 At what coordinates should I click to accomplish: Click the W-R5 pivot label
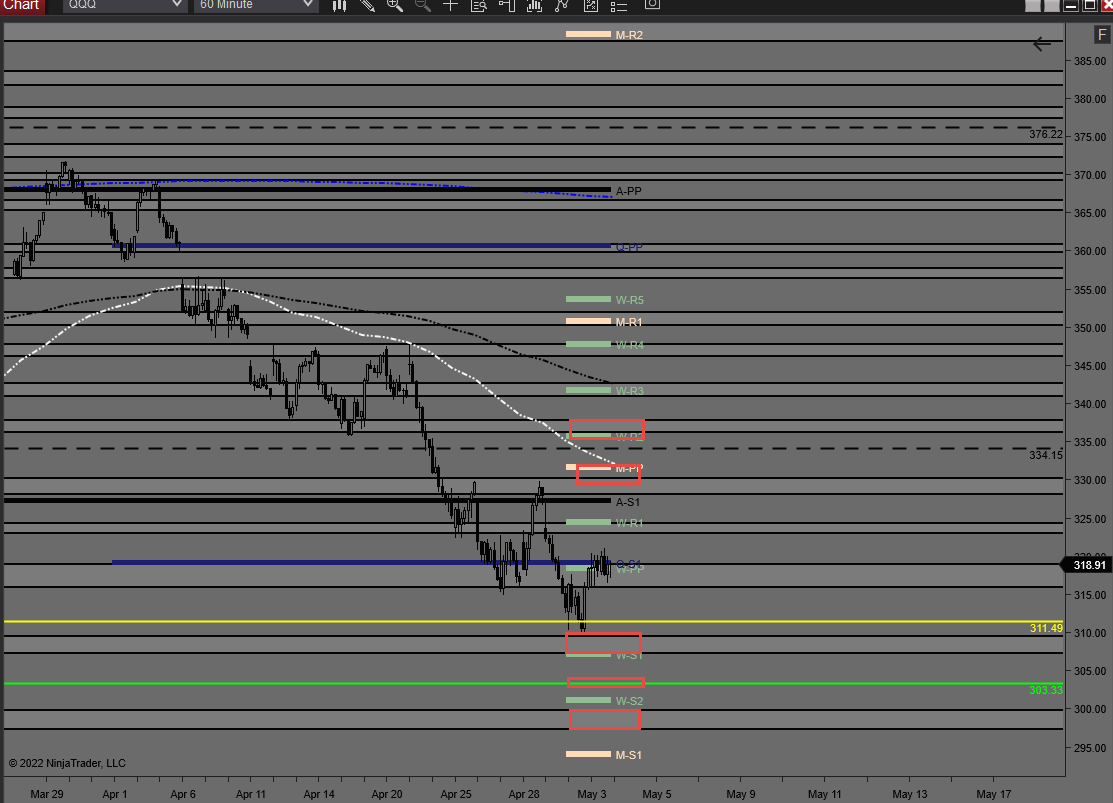pos(630,300)
